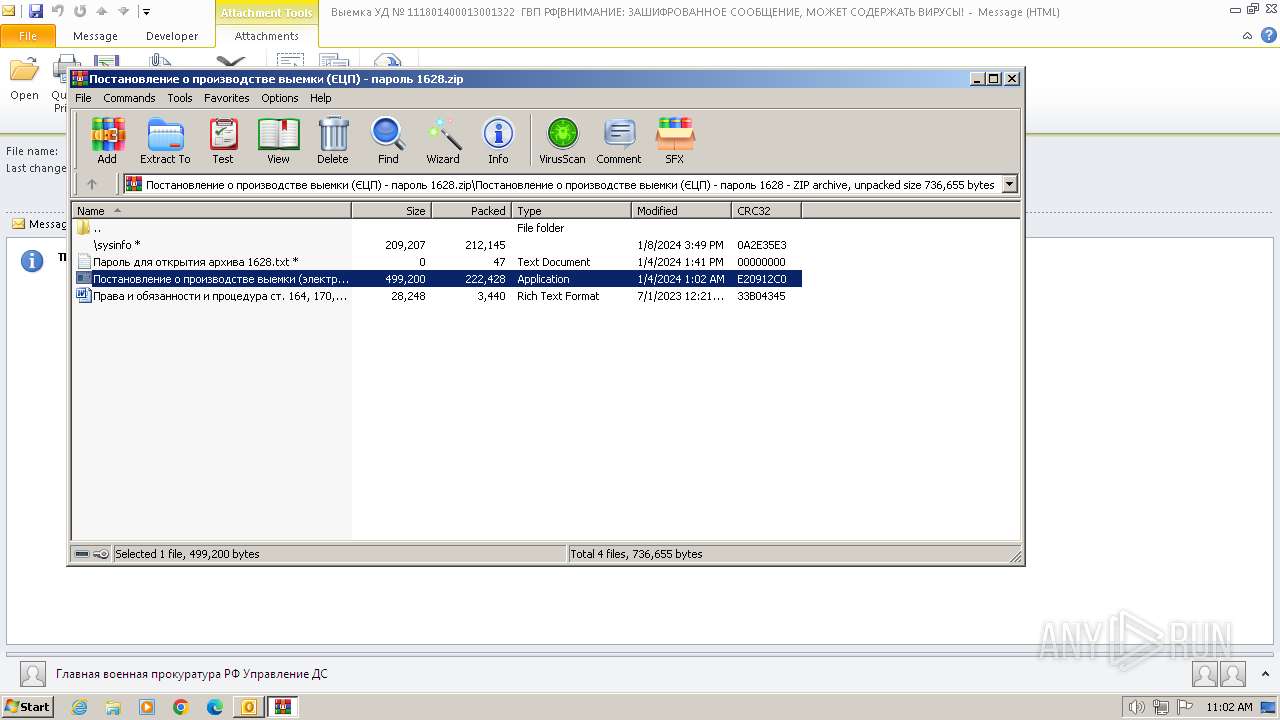Viewport: 1280px width, 720px height.
Task: Open the Tools menu
Action: click(x=180, y=98)
